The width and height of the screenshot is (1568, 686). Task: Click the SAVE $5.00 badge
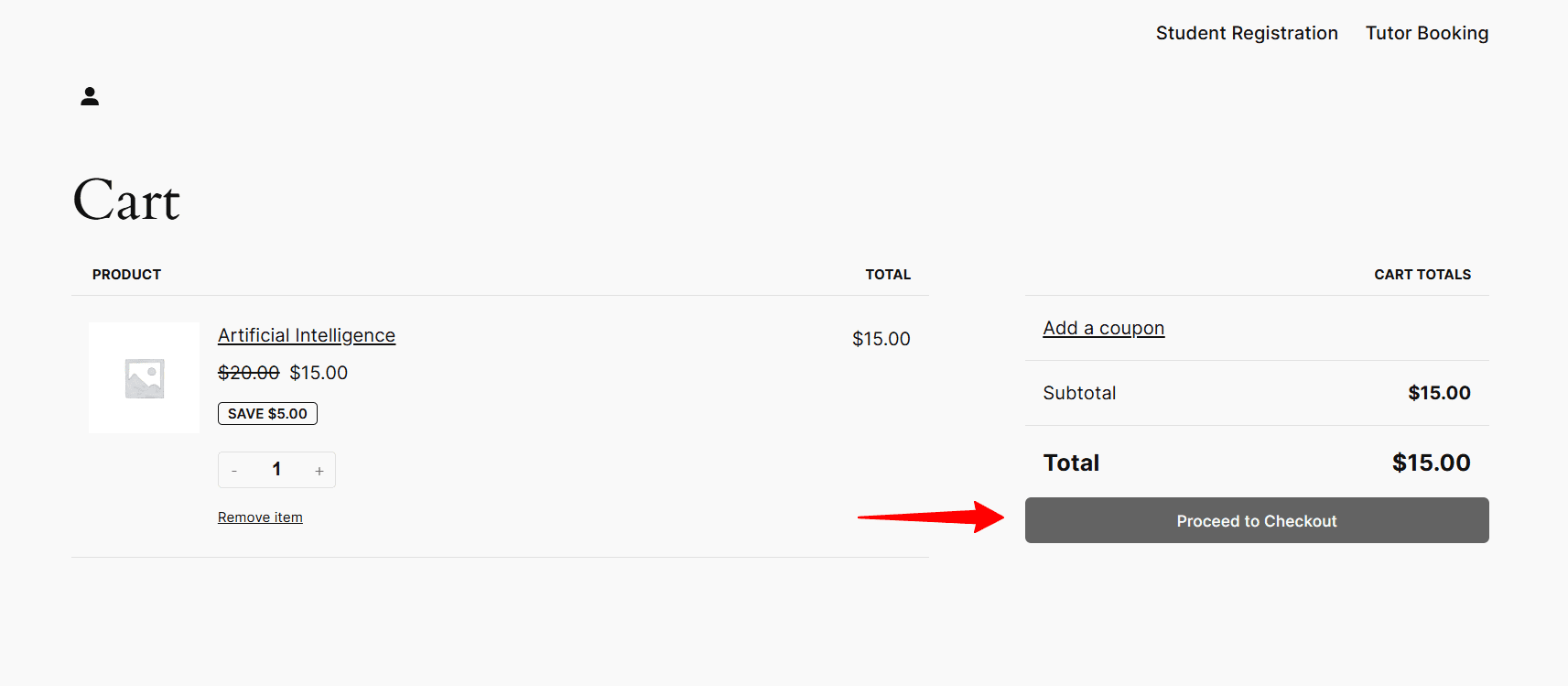(x=267, y=413)
